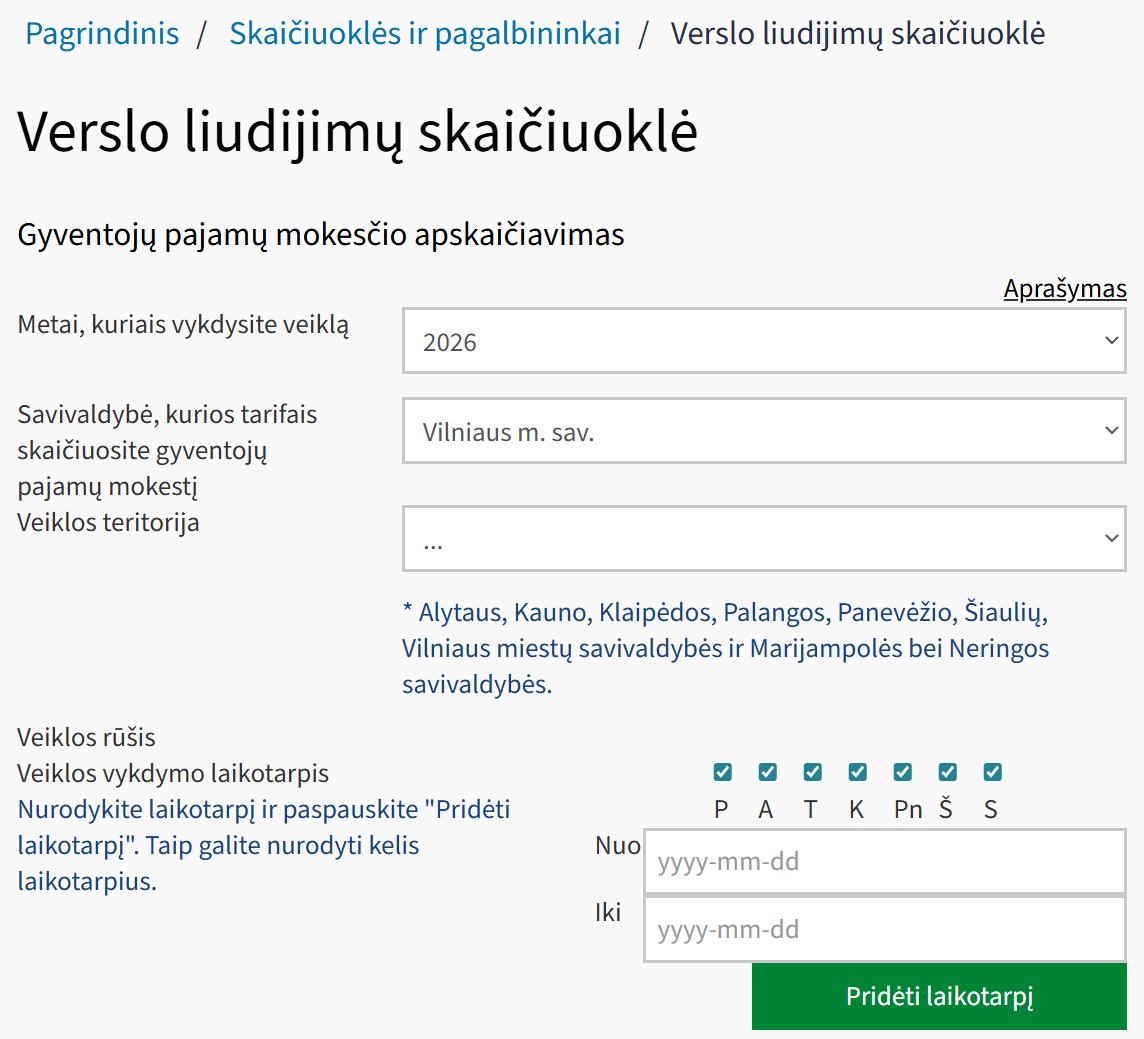Open the year dropdown showing 2026

(x=765, y=341)
